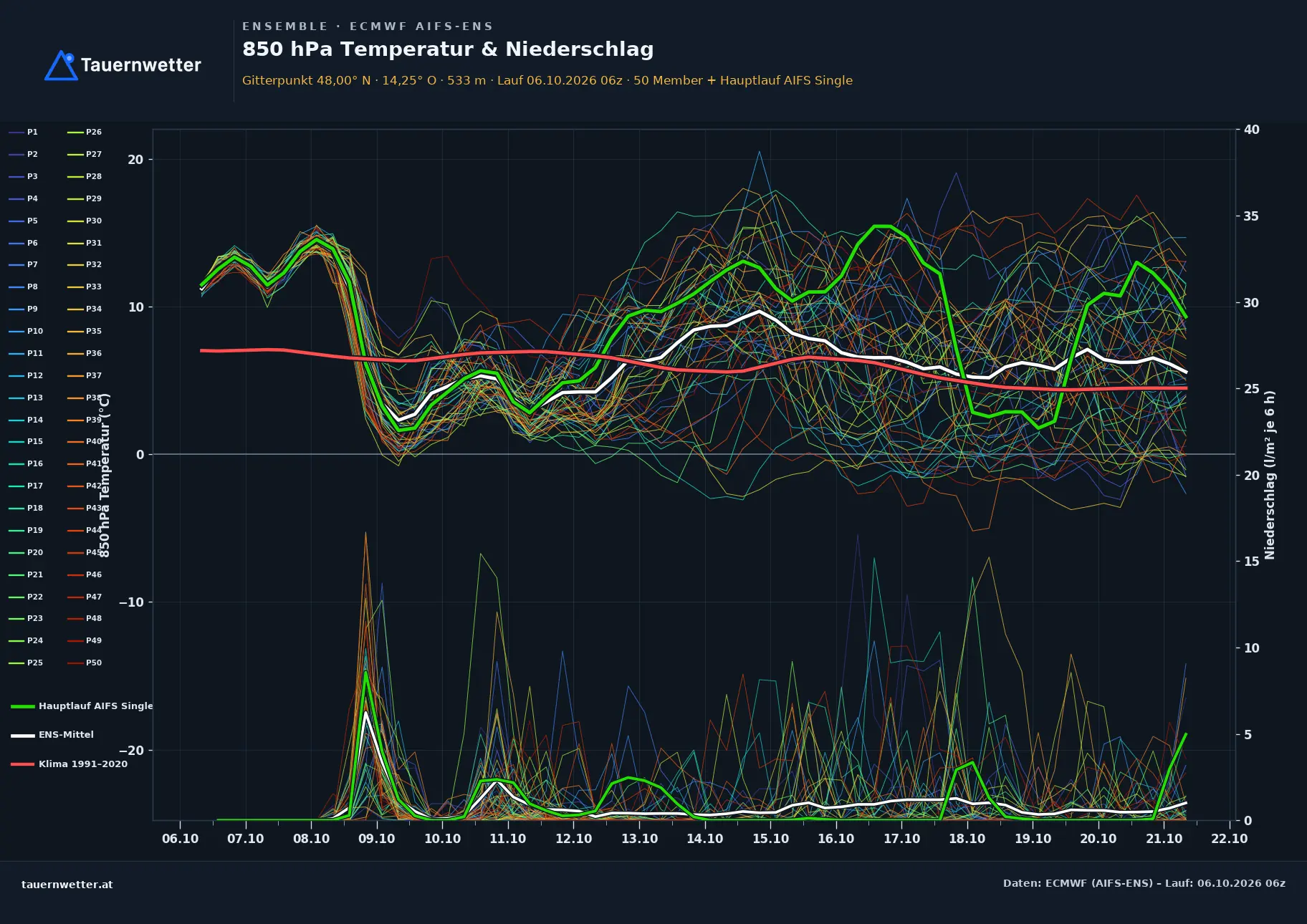The height and width of the screenshot is (924, 1307).
Task: Select the P50 legend entry
Action: [x=85, y=663]
